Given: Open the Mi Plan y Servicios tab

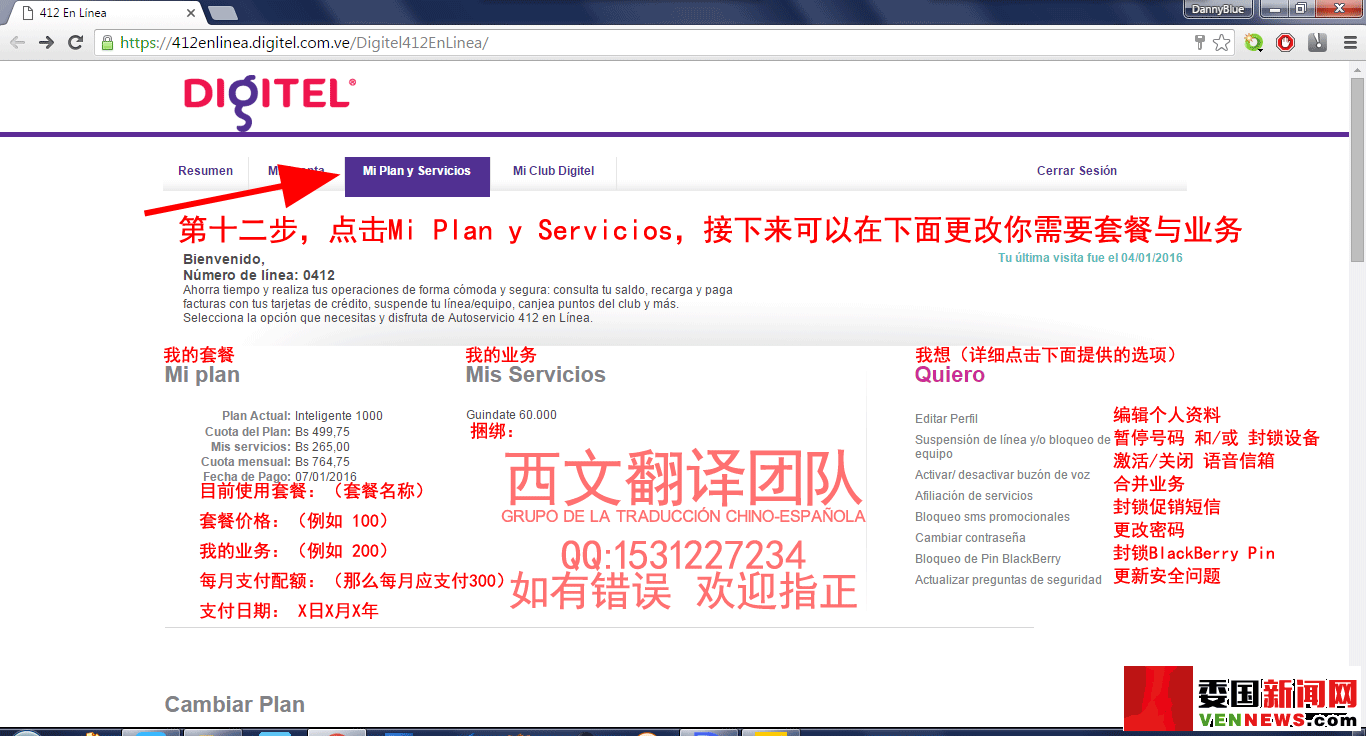Looking at the screenshot, I should click(417, 176).
